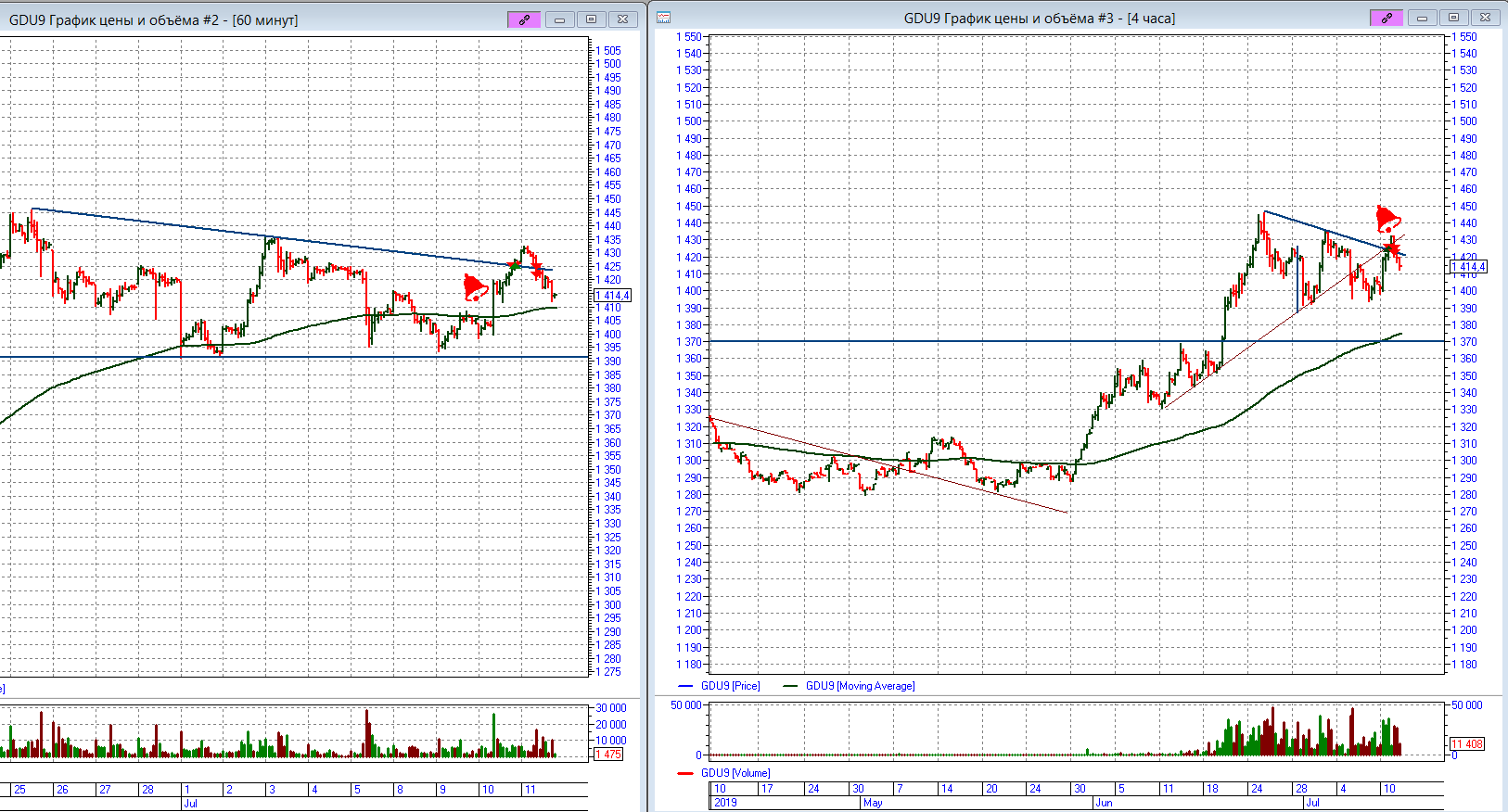Viewport: 1508px width, 812px height.
Task: Click the 1 414,4 price label on 4-hour chart
Action: [1468, 267]
